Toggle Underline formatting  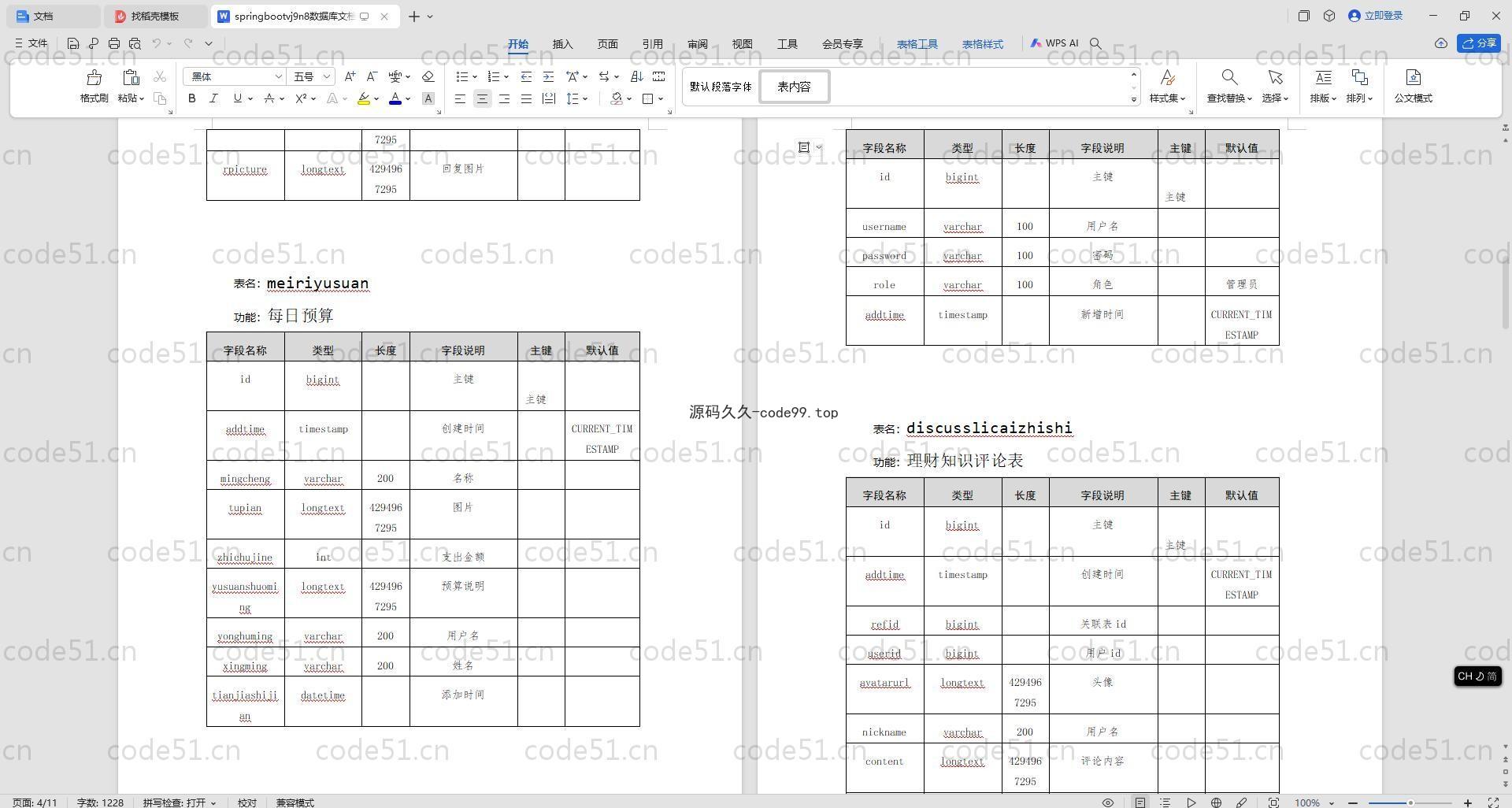[x=237, y=98]
